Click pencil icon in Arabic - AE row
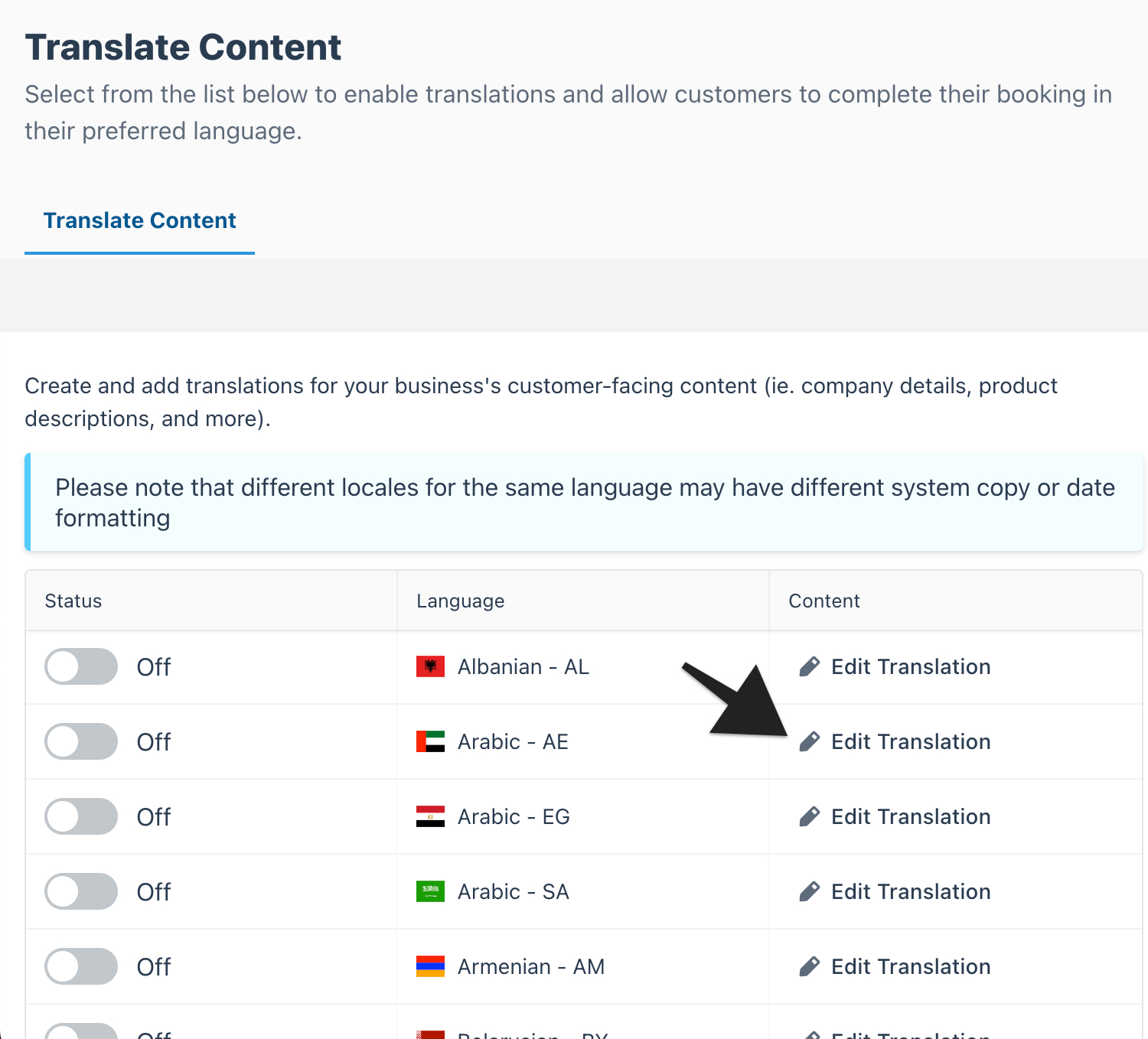This screenshot has height=1039, width=1148. (809, 741)
